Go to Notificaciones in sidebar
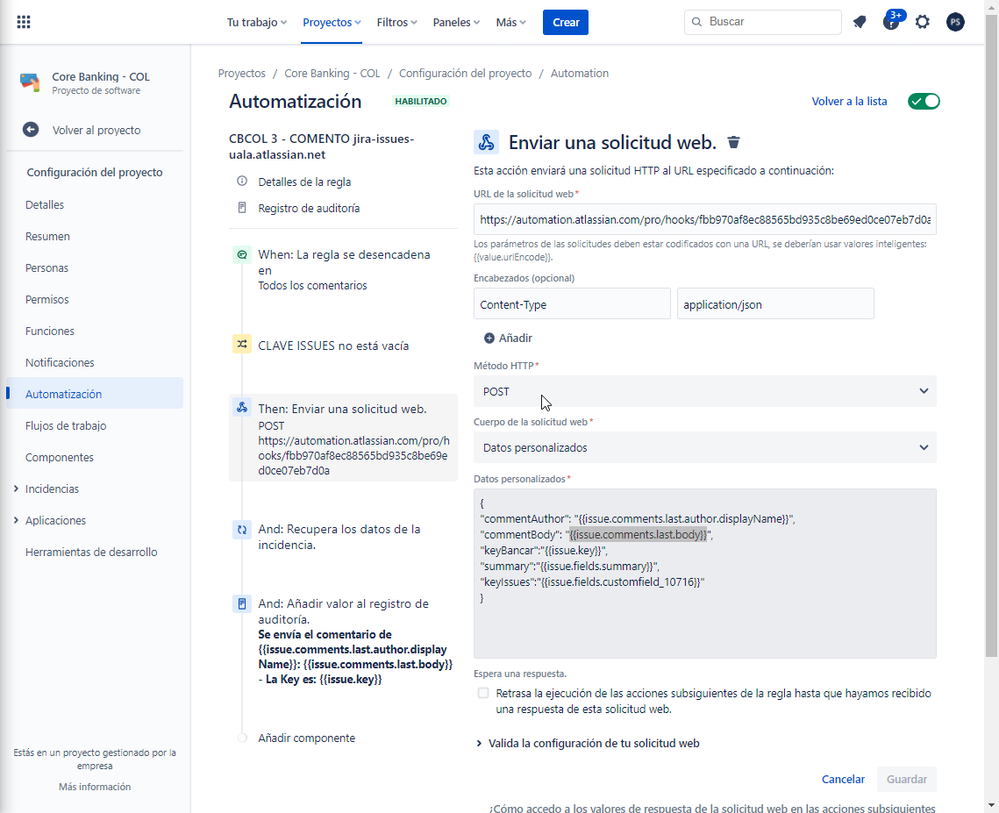Screen dimensions: 999x813 pyautogui.click(x=60, y=363)
